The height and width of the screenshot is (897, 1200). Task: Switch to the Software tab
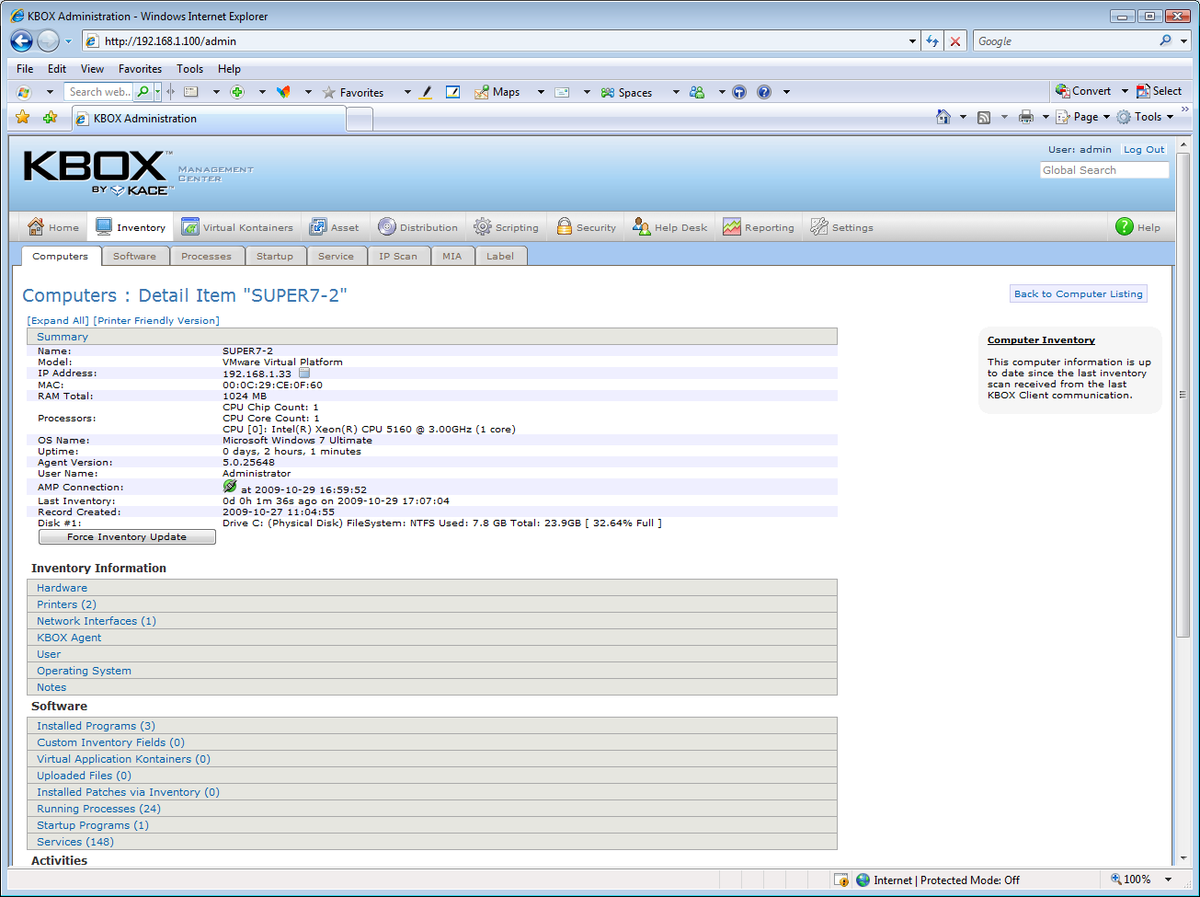click(135, 256)
